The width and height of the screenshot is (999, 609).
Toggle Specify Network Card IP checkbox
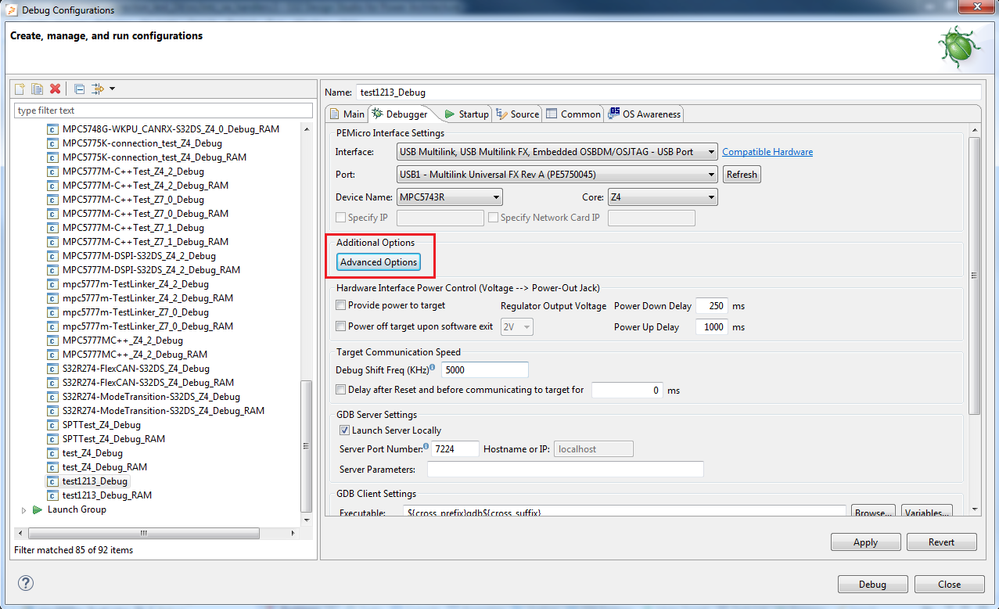pyautogui.click(x=493, y=217)
